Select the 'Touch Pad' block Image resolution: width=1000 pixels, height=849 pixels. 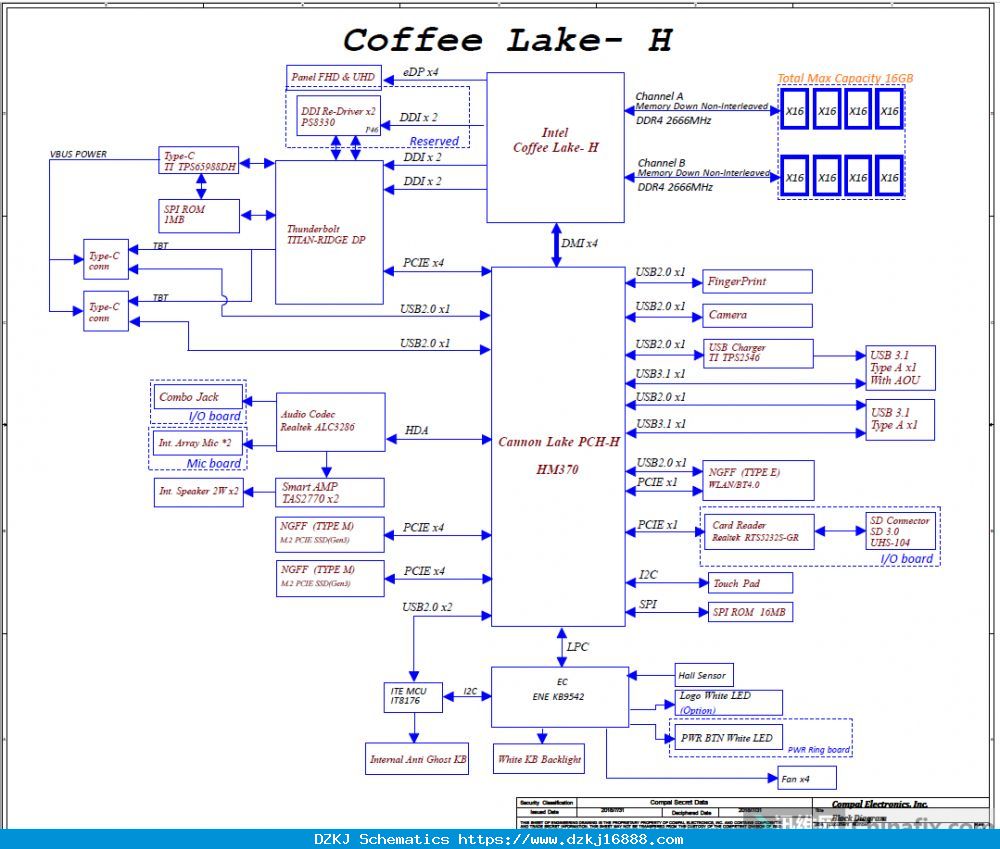click(750, 583)
